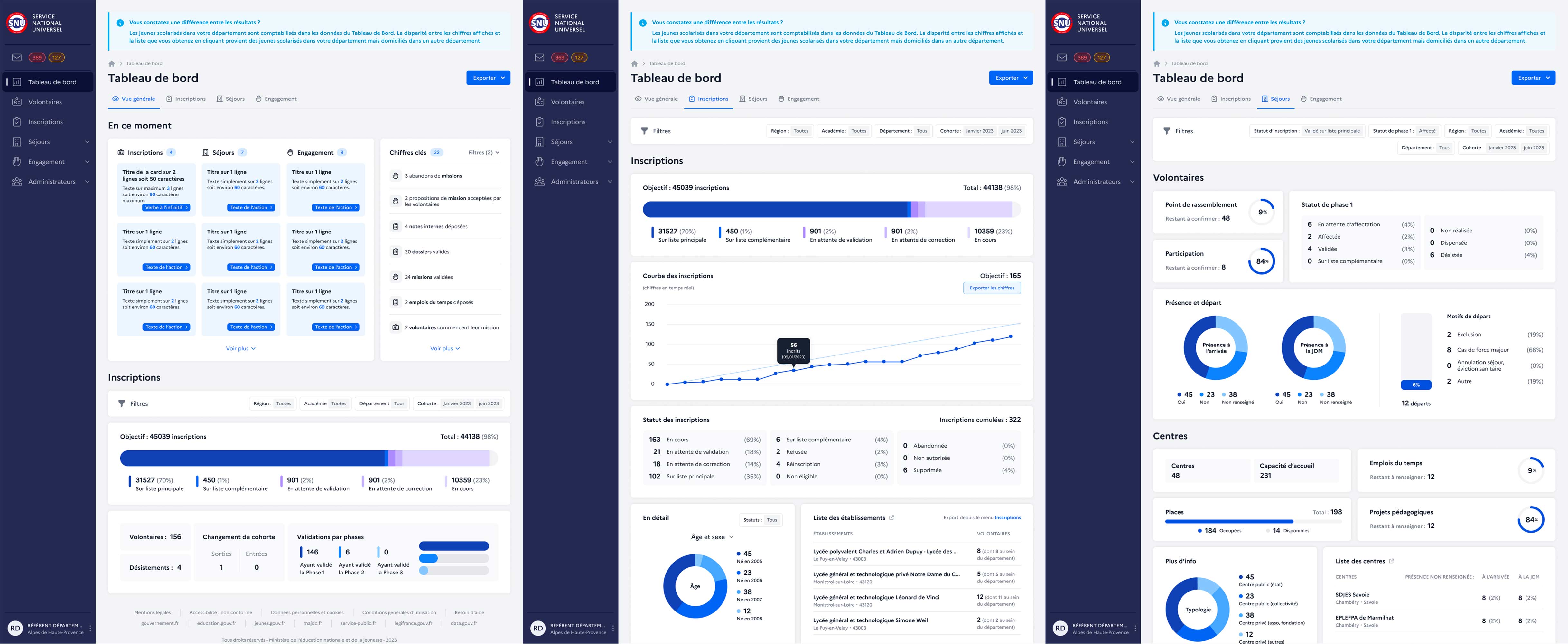
Task: Open Mentions légales footer link
Action: [x=152, y=612]
